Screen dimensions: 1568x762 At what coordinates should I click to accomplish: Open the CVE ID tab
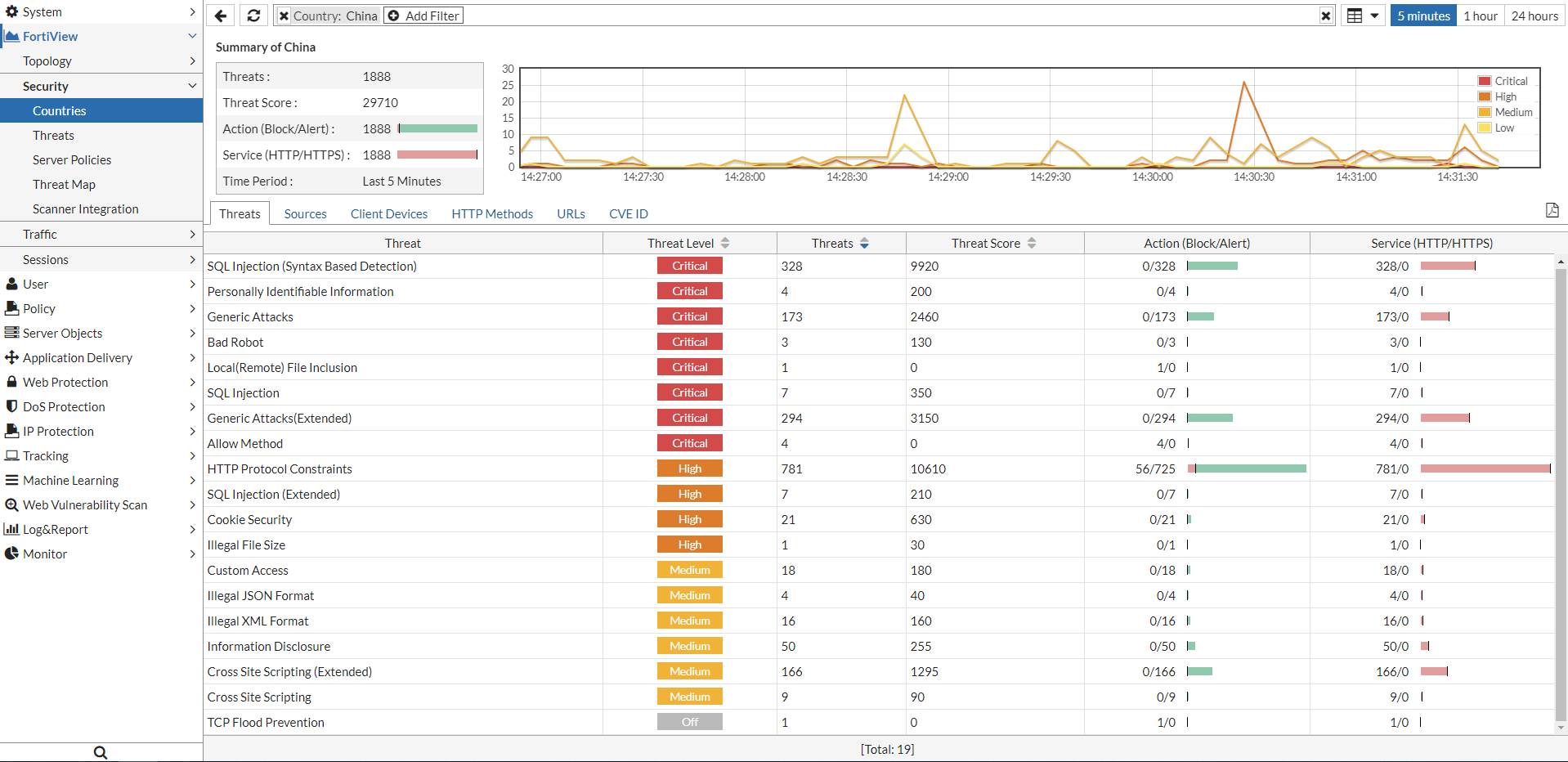[x=628, y=213]
